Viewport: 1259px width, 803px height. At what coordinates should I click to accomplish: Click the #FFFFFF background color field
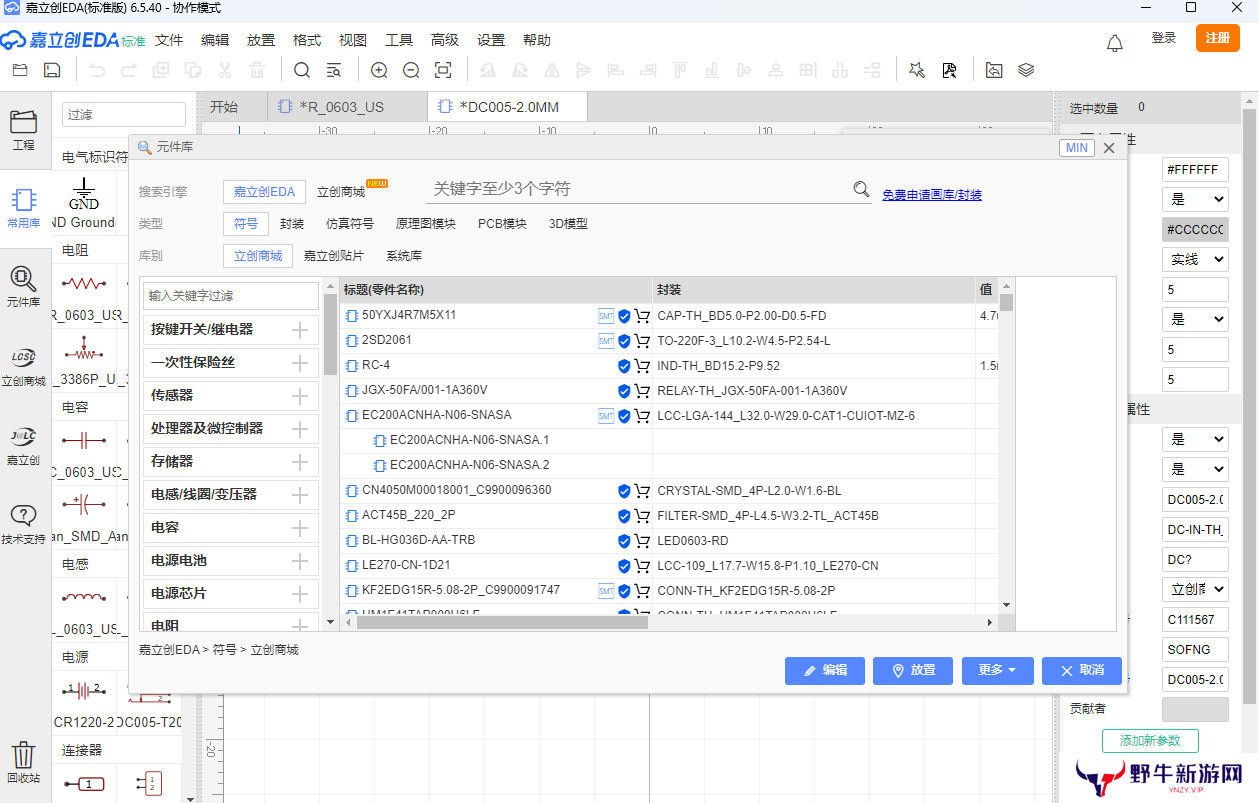pyautogui.click(x=1195, y=169)
